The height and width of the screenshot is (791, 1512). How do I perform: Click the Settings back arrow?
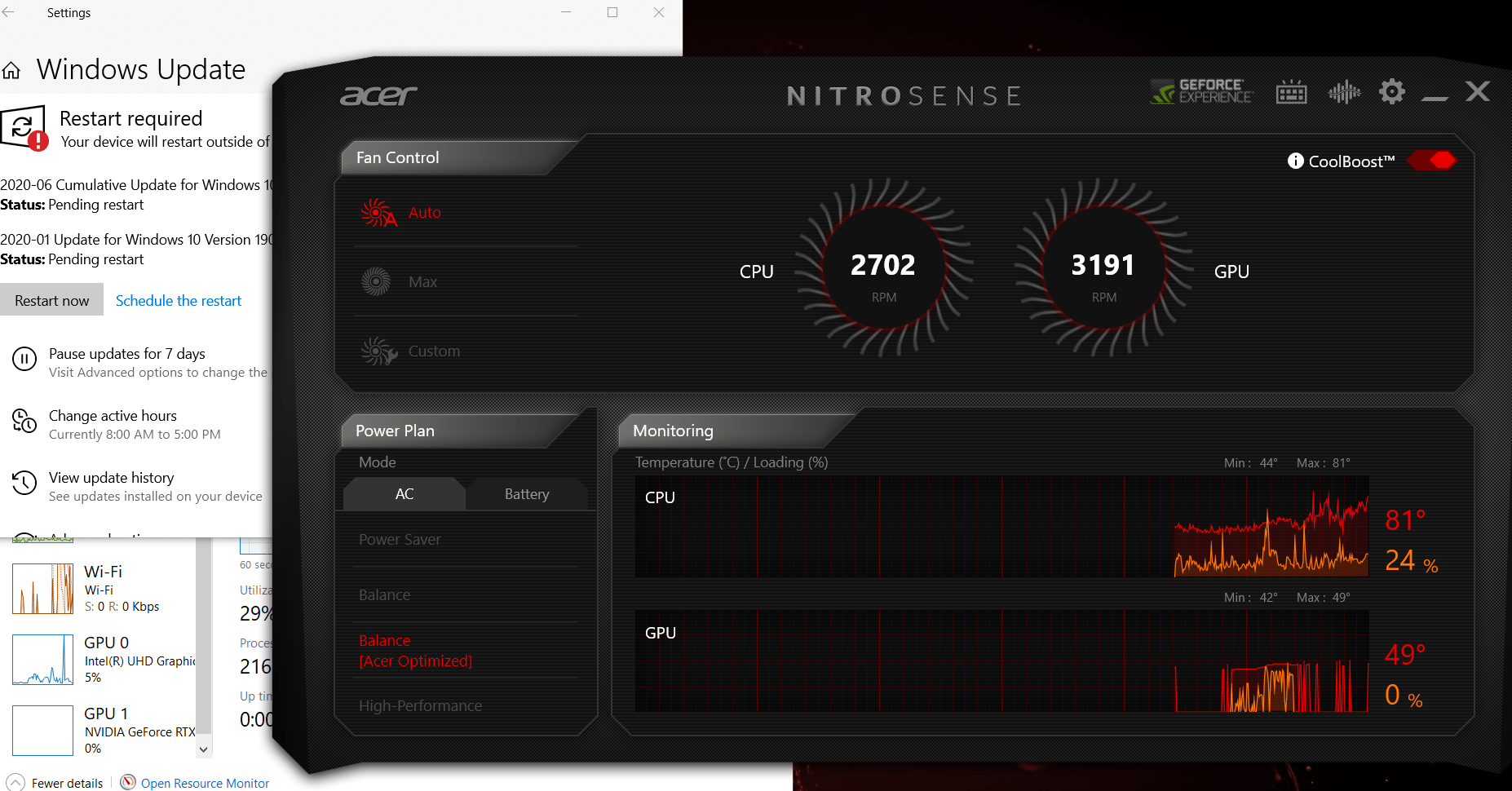[x=8, y=12]
